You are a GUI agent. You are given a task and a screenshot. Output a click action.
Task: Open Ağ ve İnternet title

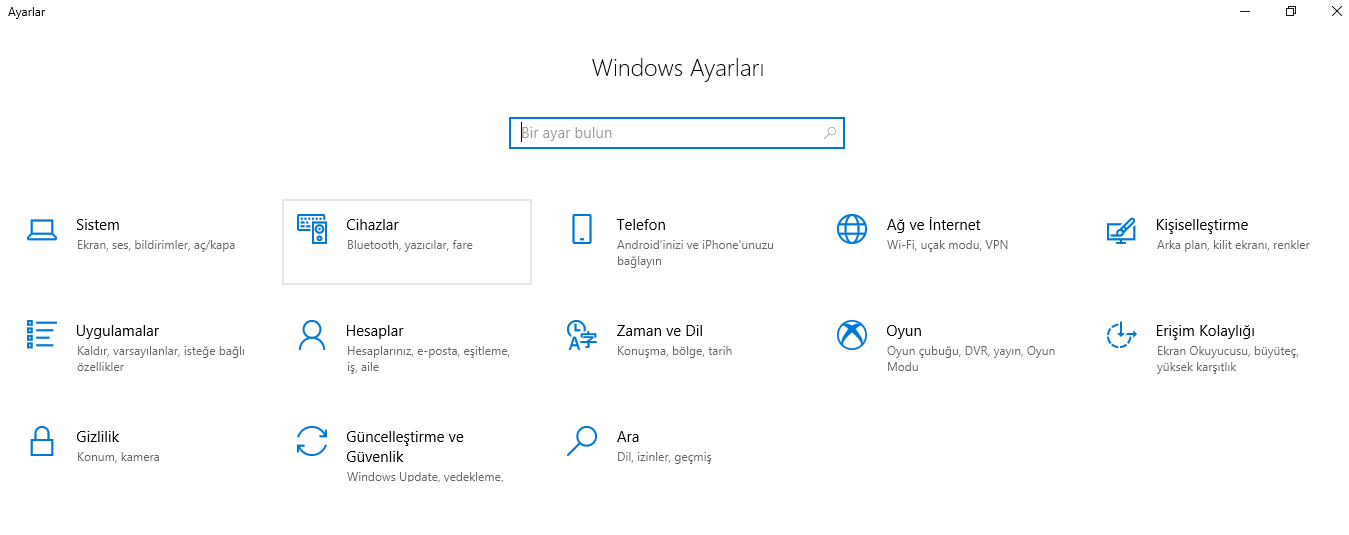(933, 225)
